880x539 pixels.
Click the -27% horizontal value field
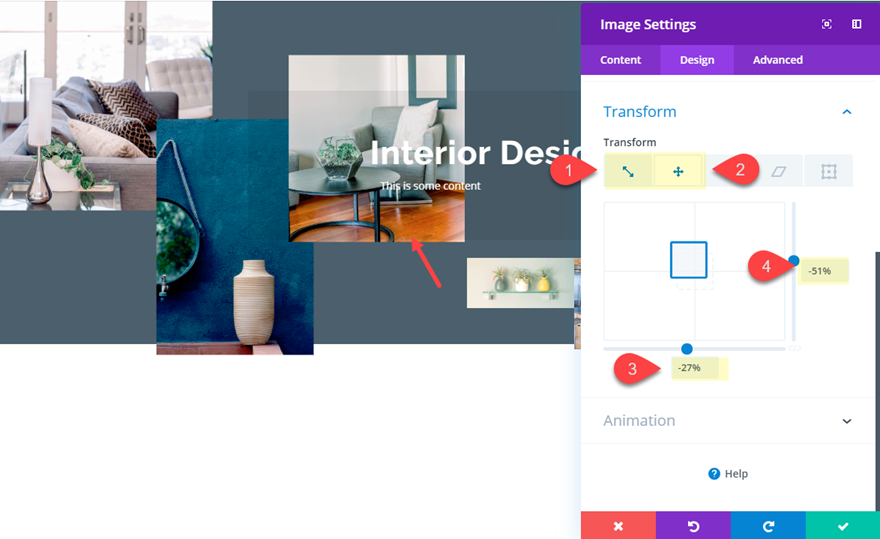[695, 368]
